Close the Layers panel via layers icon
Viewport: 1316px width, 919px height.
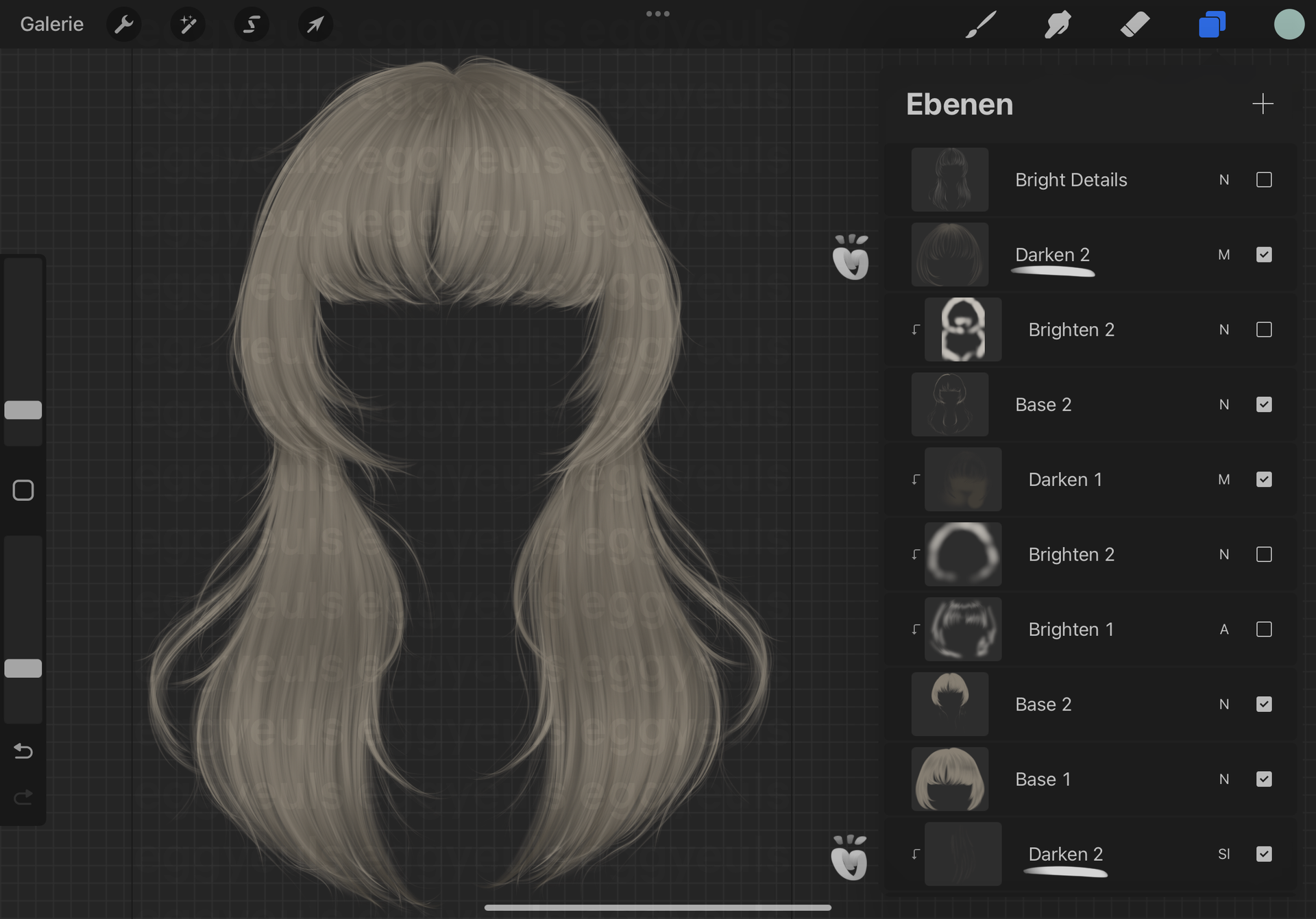[1212, 25]
